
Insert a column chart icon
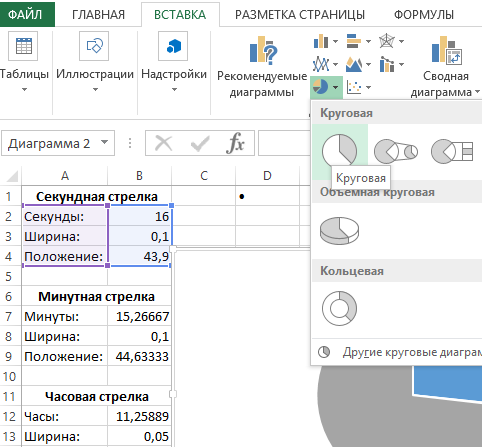coord(321,41)
